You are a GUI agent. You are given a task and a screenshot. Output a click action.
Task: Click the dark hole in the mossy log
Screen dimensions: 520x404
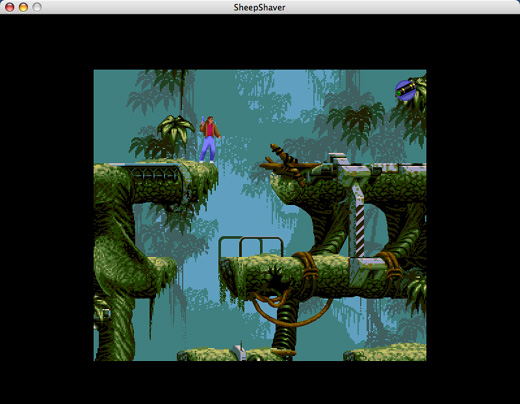point(276,279)
